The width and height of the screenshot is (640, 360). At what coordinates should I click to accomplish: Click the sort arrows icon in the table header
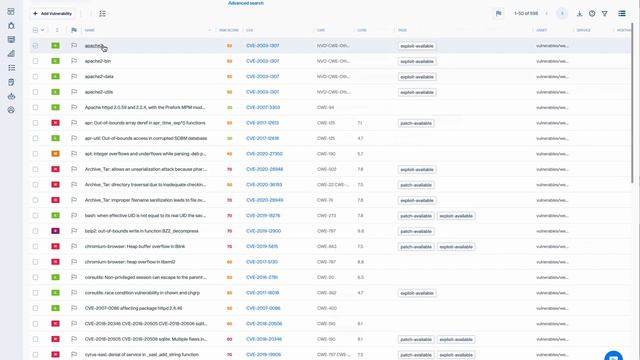[x=57, y=30]
